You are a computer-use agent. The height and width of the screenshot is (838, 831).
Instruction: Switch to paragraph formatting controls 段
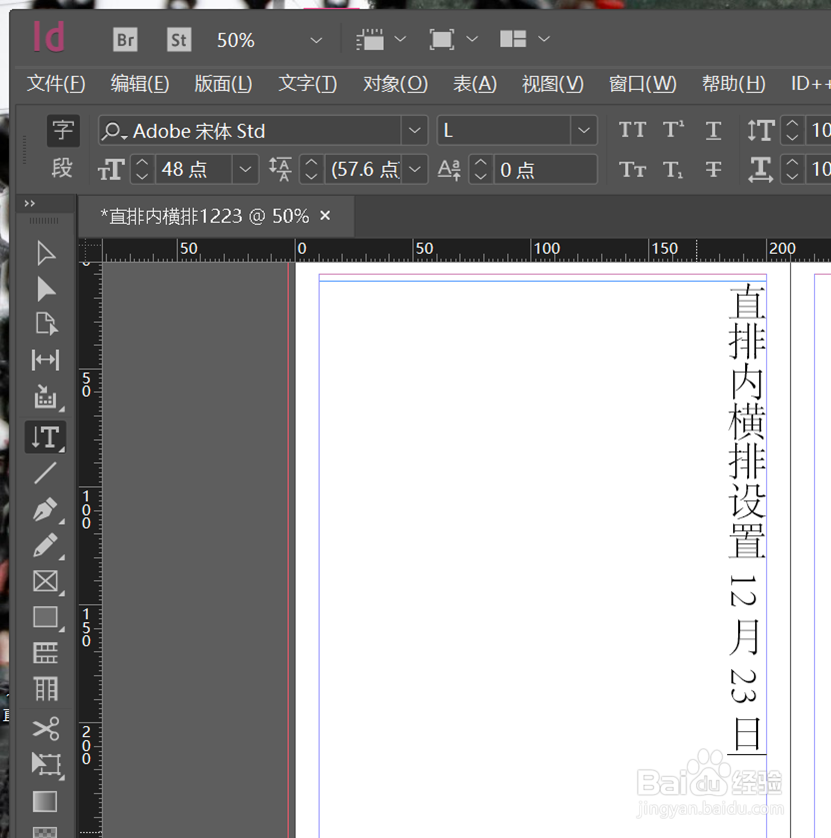point(63,168)
